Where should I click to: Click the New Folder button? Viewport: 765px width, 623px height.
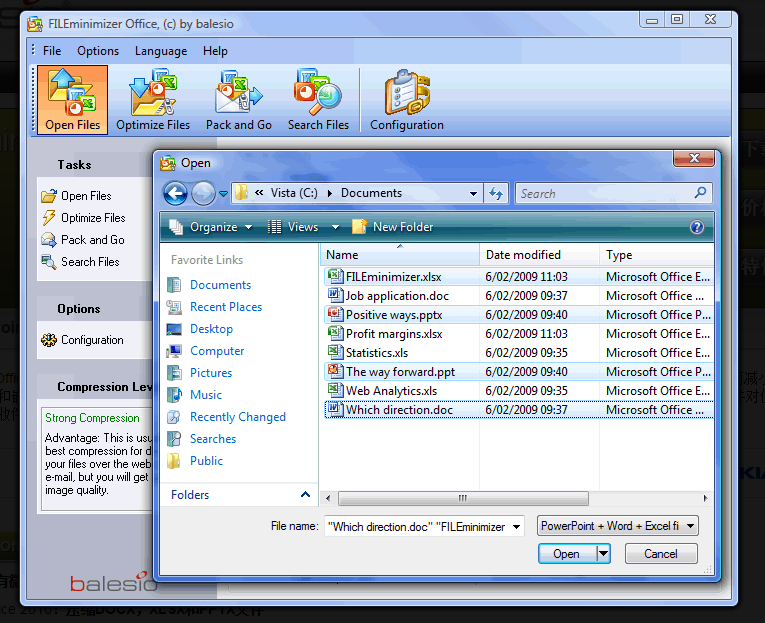click(x=393, y=227)
